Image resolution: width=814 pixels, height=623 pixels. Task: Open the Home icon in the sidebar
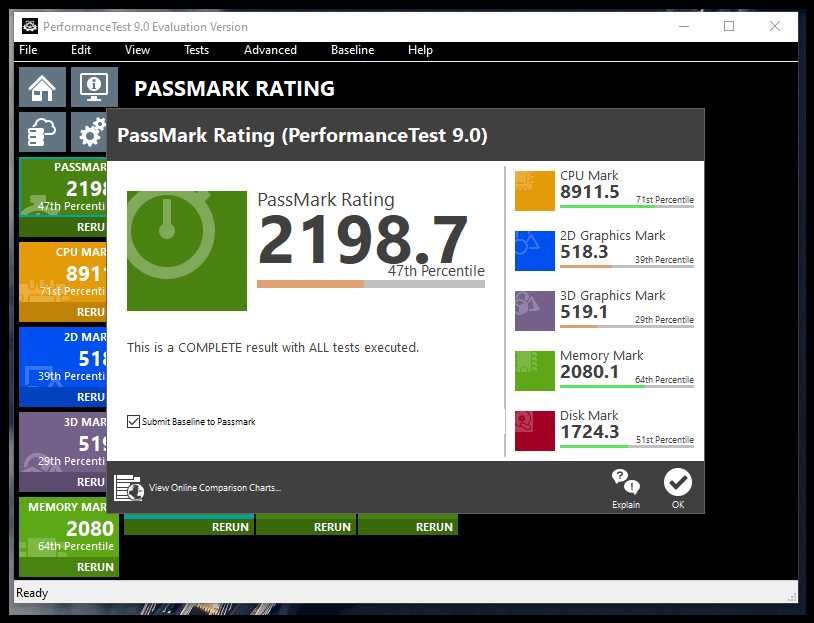(x=43, y=87)
